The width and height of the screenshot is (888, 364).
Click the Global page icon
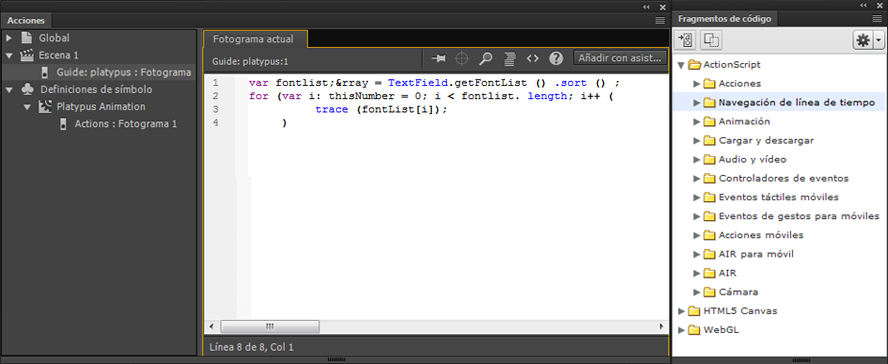(26, 38)
